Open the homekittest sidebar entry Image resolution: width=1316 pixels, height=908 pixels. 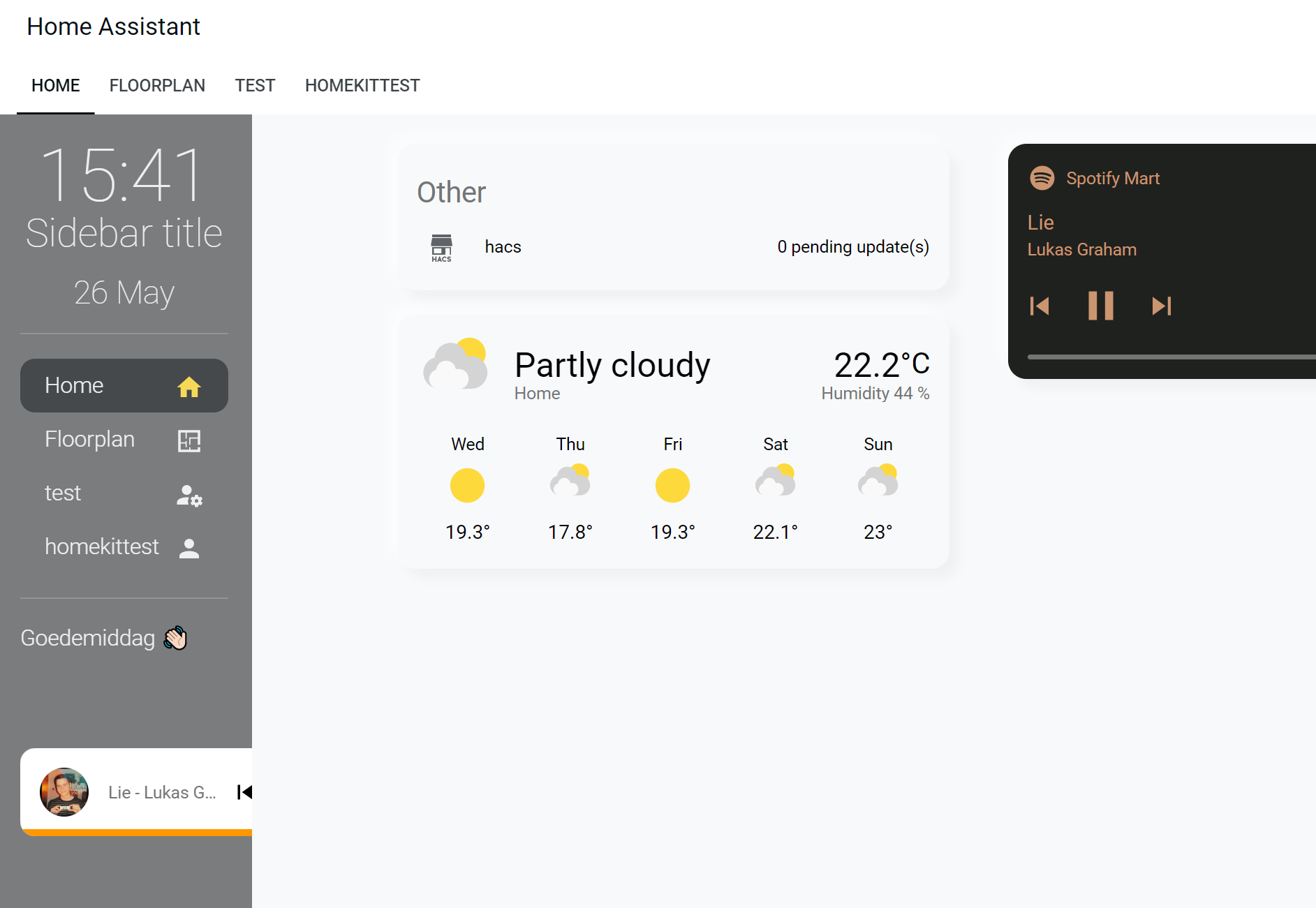point(102,546)
